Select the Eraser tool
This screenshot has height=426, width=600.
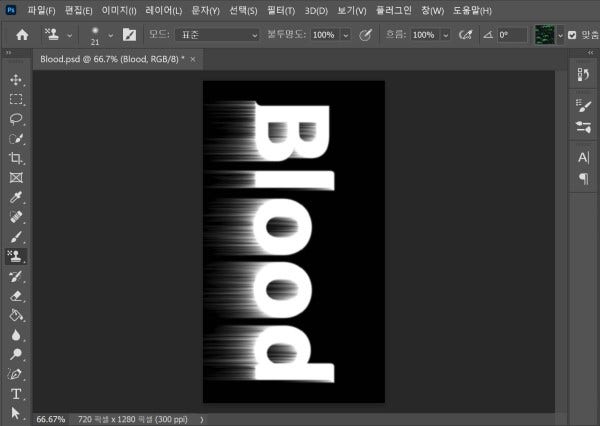[x=16, y=296]
